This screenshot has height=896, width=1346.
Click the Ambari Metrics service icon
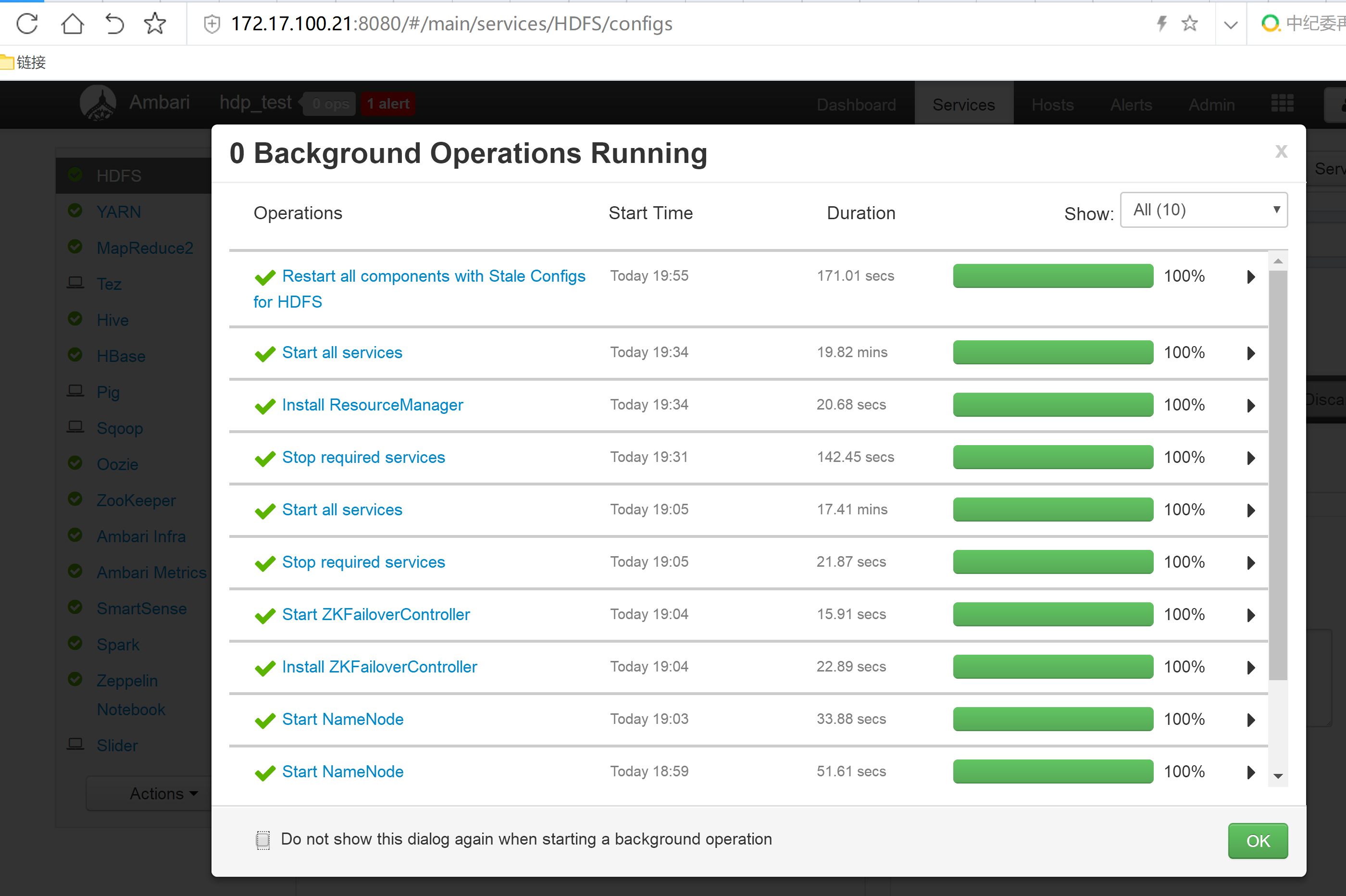point(78,572)
